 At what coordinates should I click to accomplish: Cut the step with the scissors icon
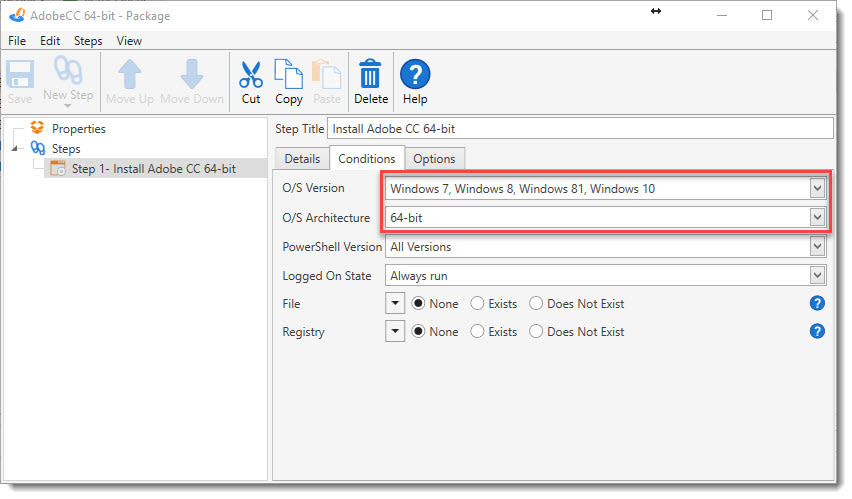tap(251, 74)
